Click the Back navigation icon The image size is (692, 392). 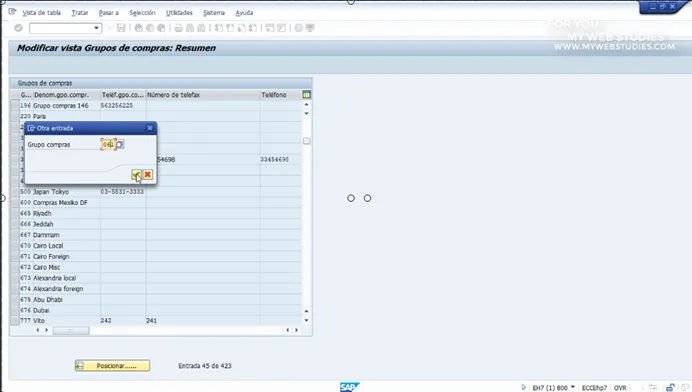[x=139, y=28]
